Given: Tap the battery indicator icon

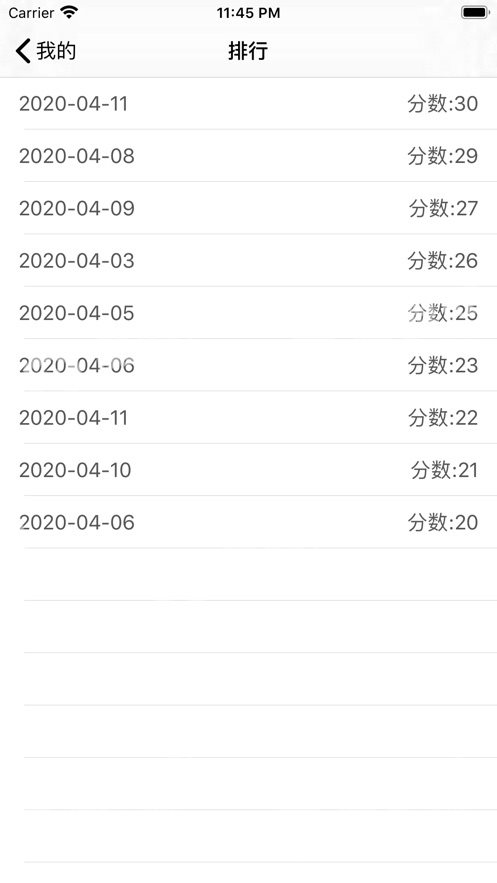Looking at the screenshot, I should [x=475, y=12].
